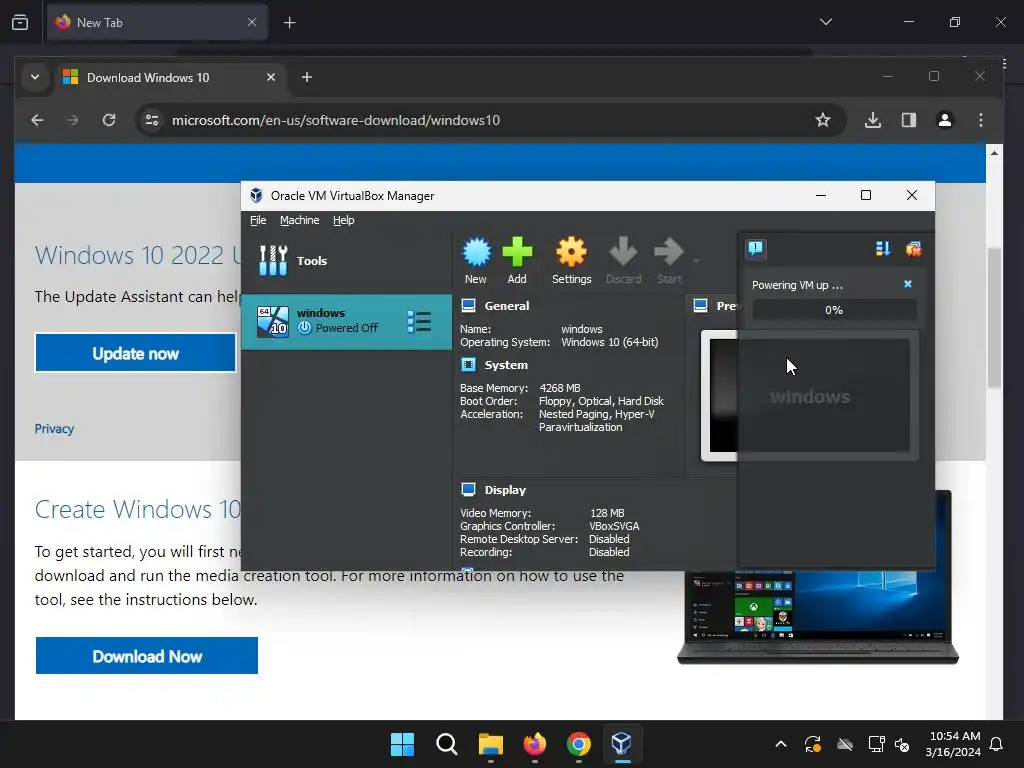
Task: Open the Start button's dropdown arrow
Action: tap(696, 261)
